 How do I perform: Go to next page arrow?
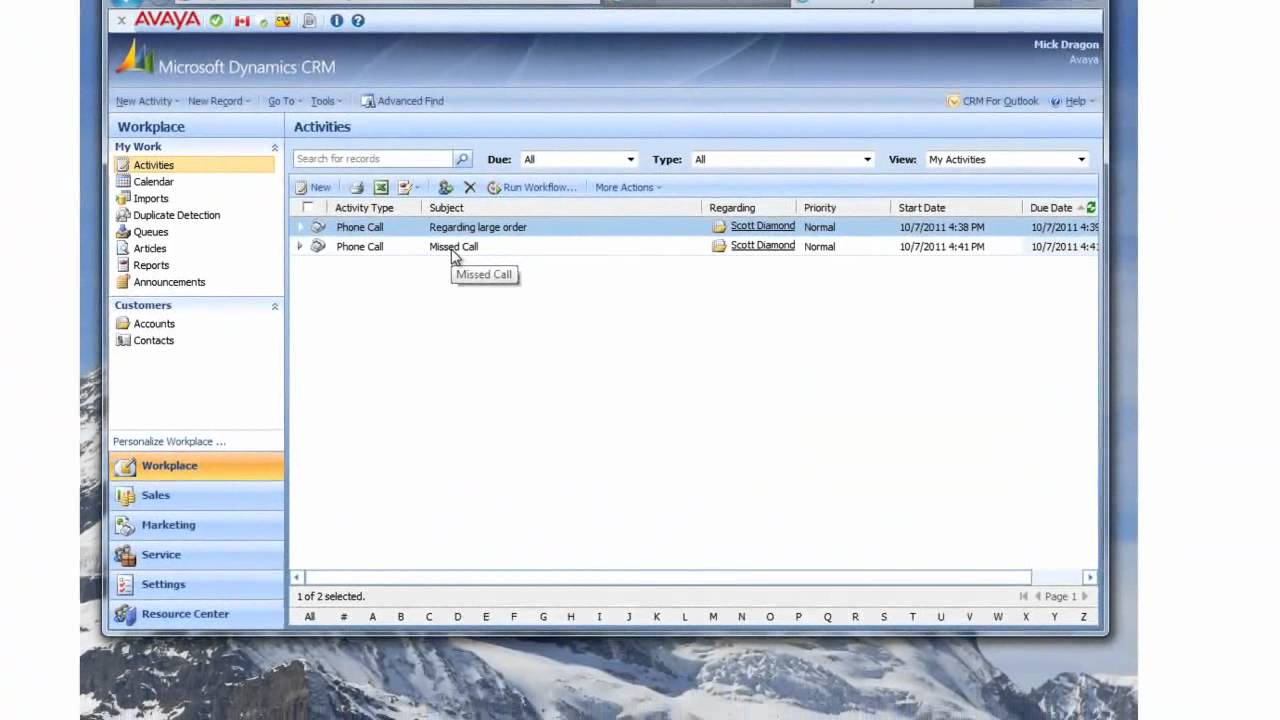1084,596
